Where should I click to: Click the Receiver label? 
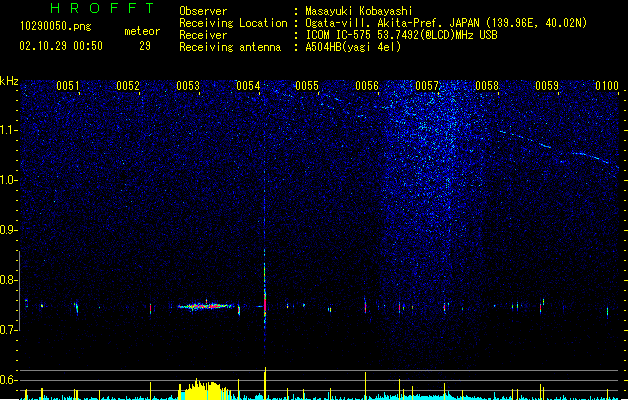coord(203,35)
